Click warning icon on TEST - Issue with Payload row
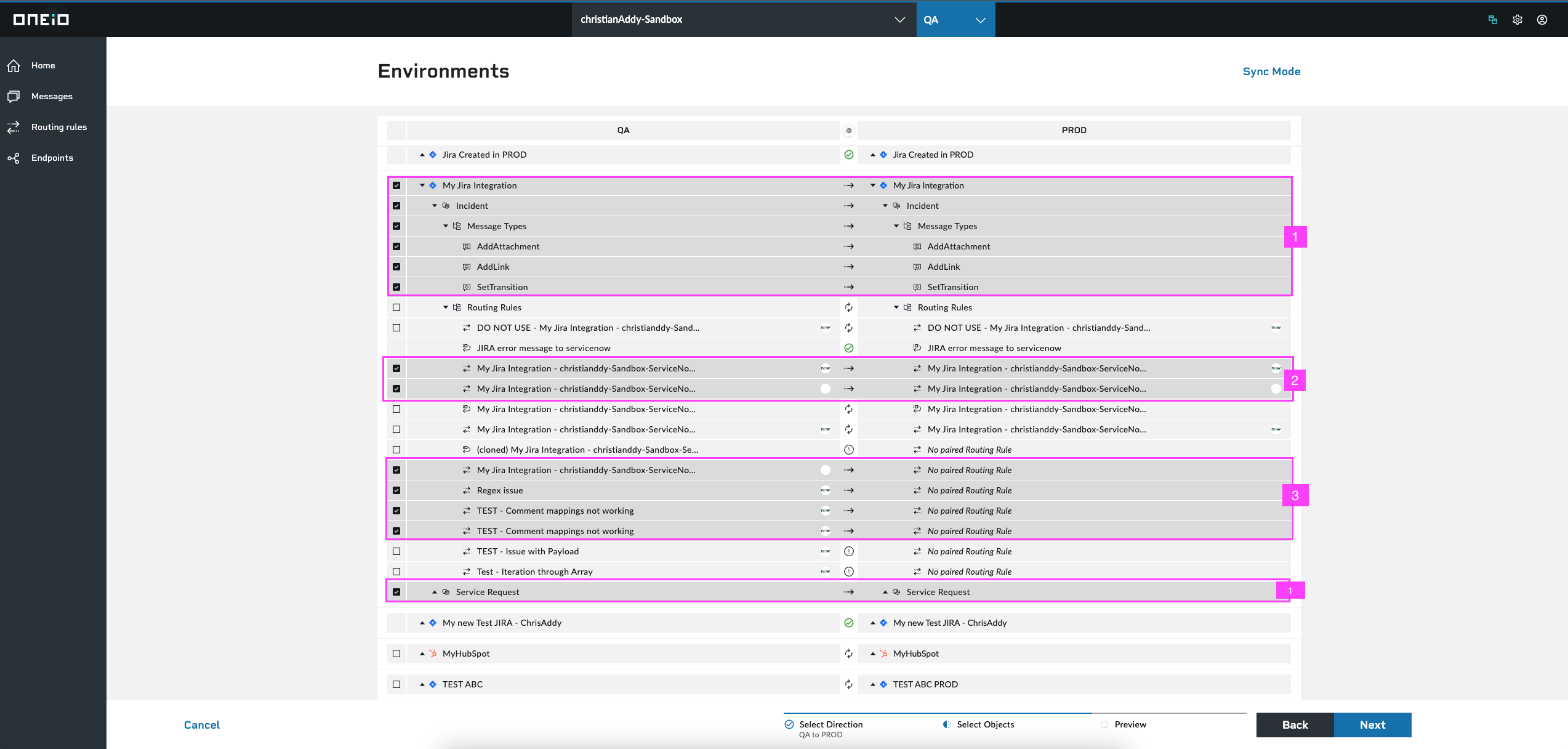 tap(849, 551)
